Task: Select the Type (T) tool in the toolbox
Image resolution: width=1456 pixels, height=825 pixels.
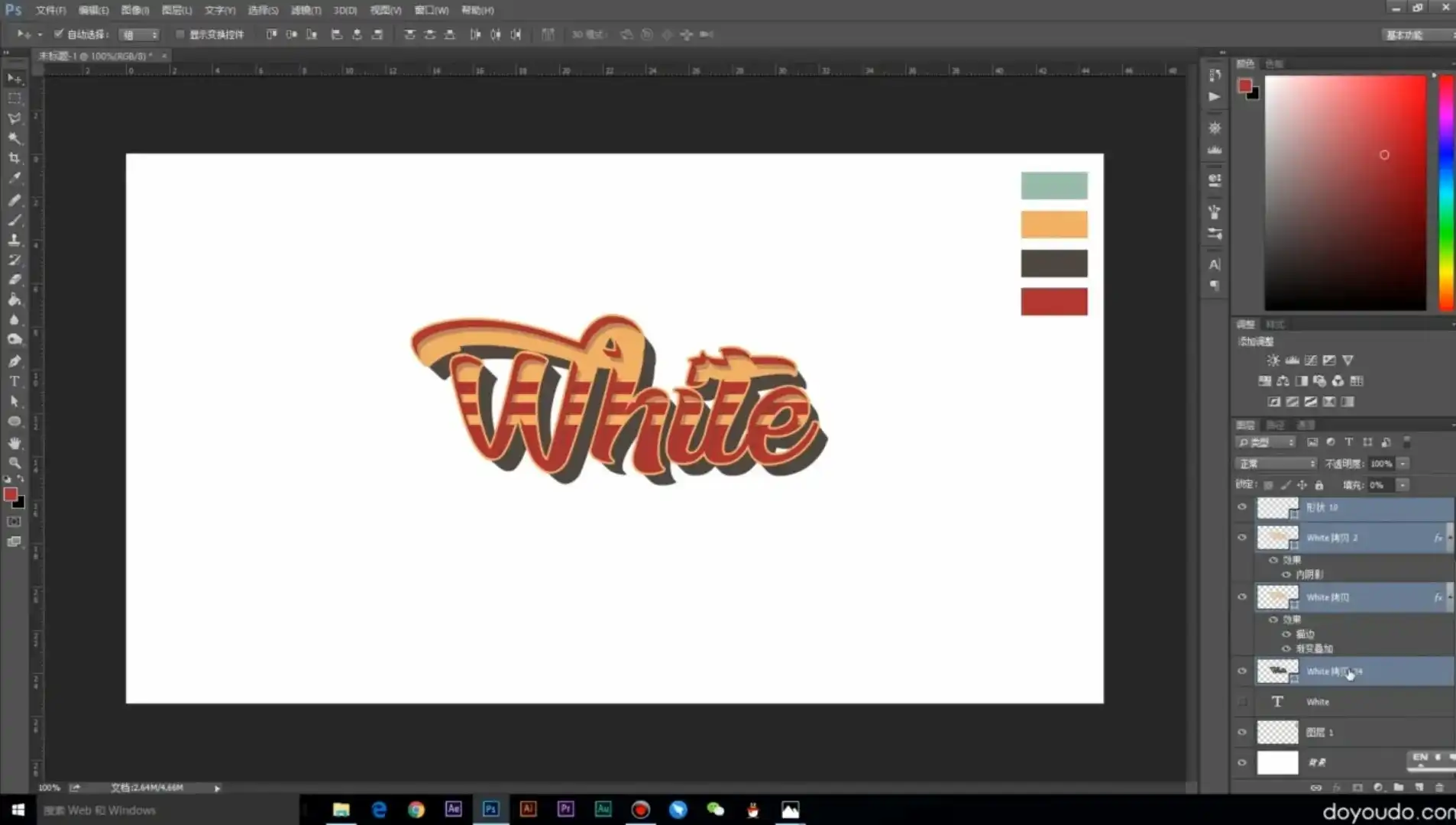Action: click(x=14, y=381)
